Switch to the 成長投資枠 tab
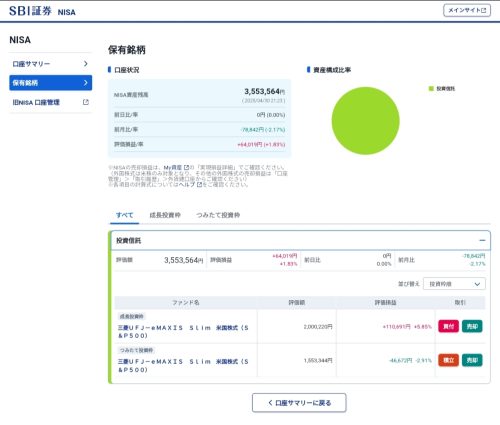This screenshot has height=425, width=500. [x=165, y=215]
